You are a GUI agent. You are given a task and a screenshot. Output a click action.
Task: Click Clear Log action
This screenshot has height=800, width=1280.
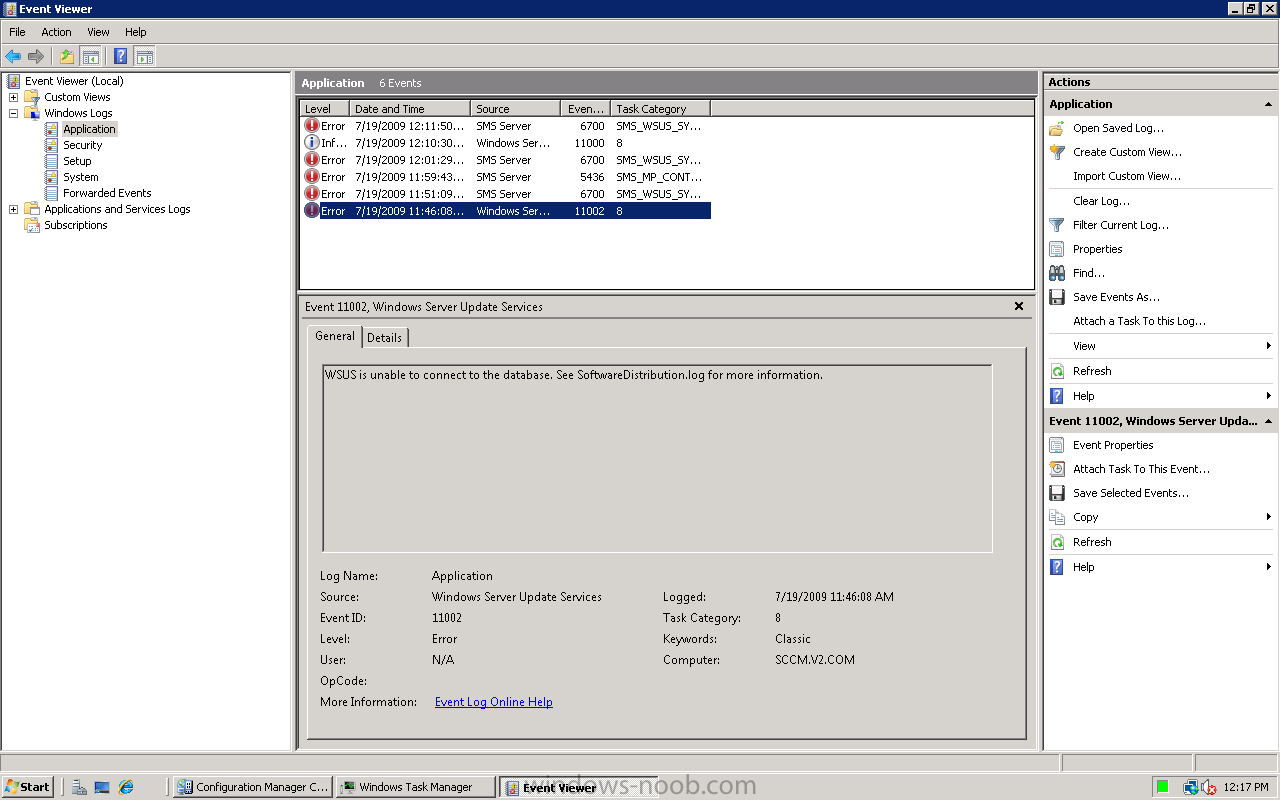pos(1102,201)
